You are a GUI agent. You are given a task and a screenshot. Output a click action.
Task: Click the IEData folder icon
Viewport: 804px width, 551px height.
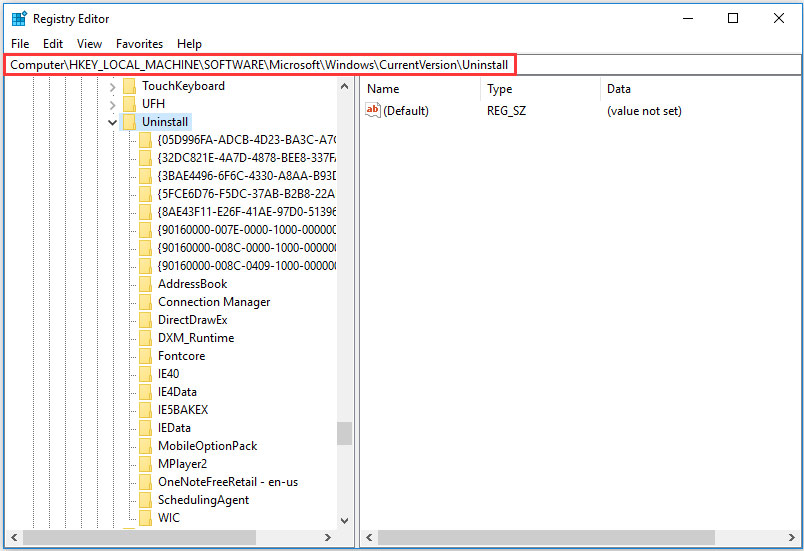[x=146, y=427]
